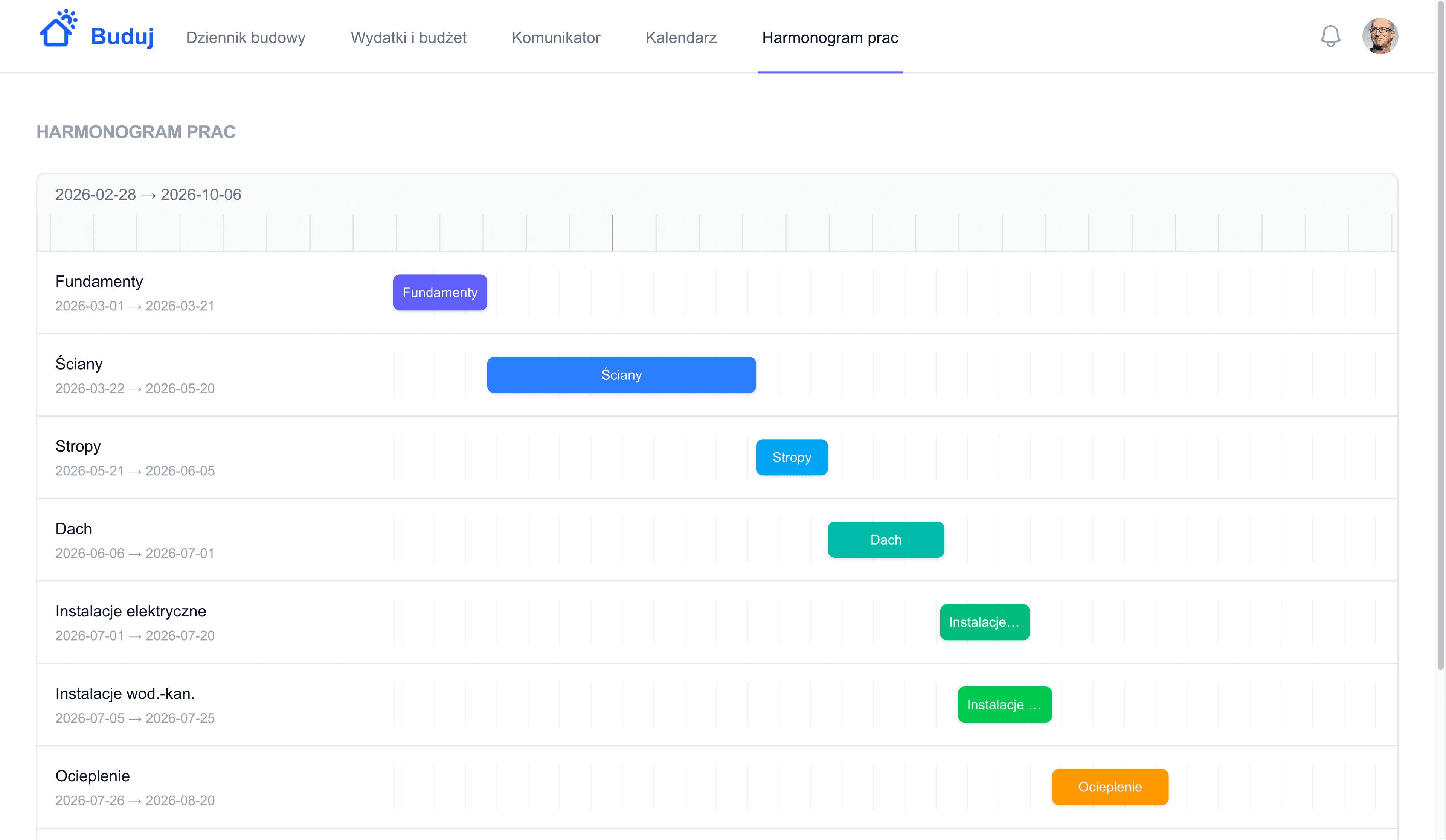The width and height of the screenshot is (1446, 840).
Task: Switch to Wydatki i budżet tab
Action: click(x=408, y=38)
